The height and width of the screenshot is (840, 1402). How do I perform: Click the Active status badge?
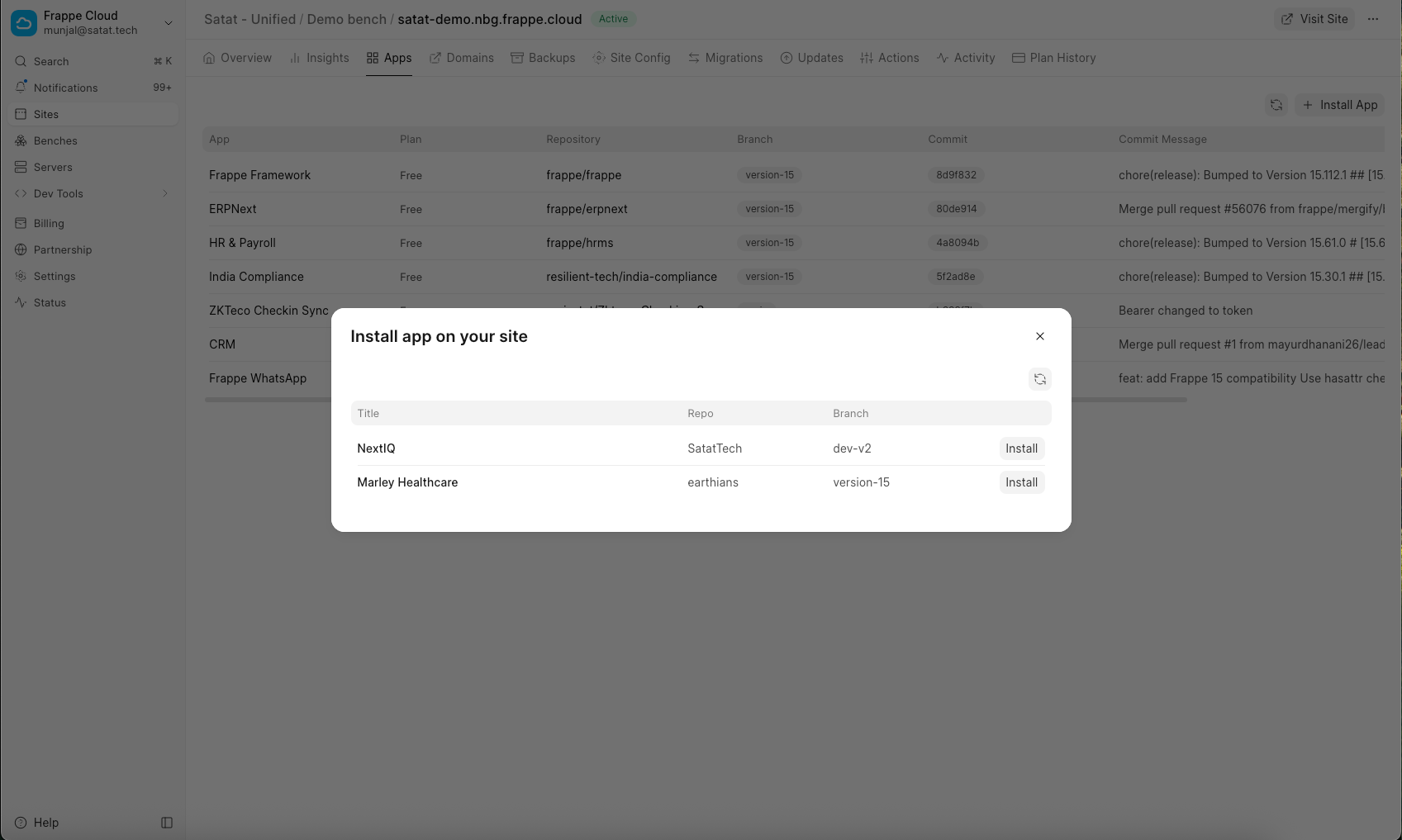[x=613, y=19]
